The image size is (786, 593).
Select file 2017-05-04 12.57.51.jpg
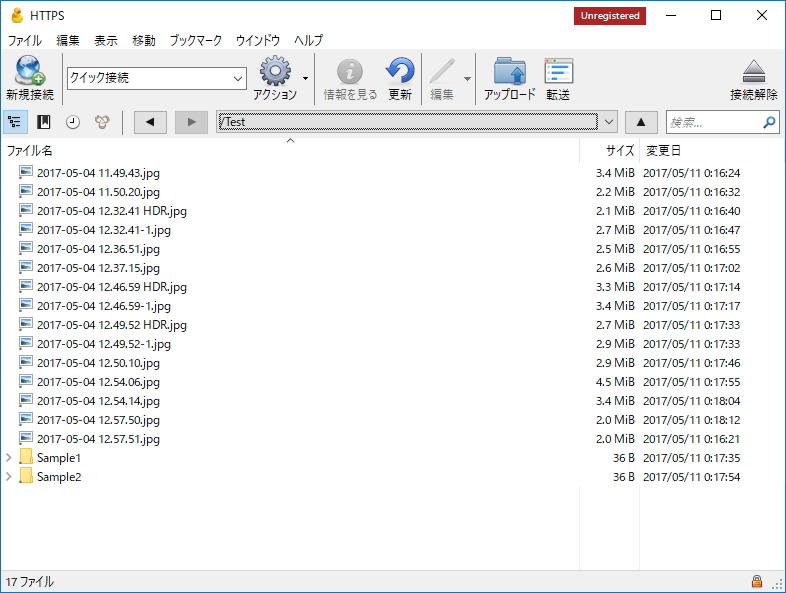[98, 439]
